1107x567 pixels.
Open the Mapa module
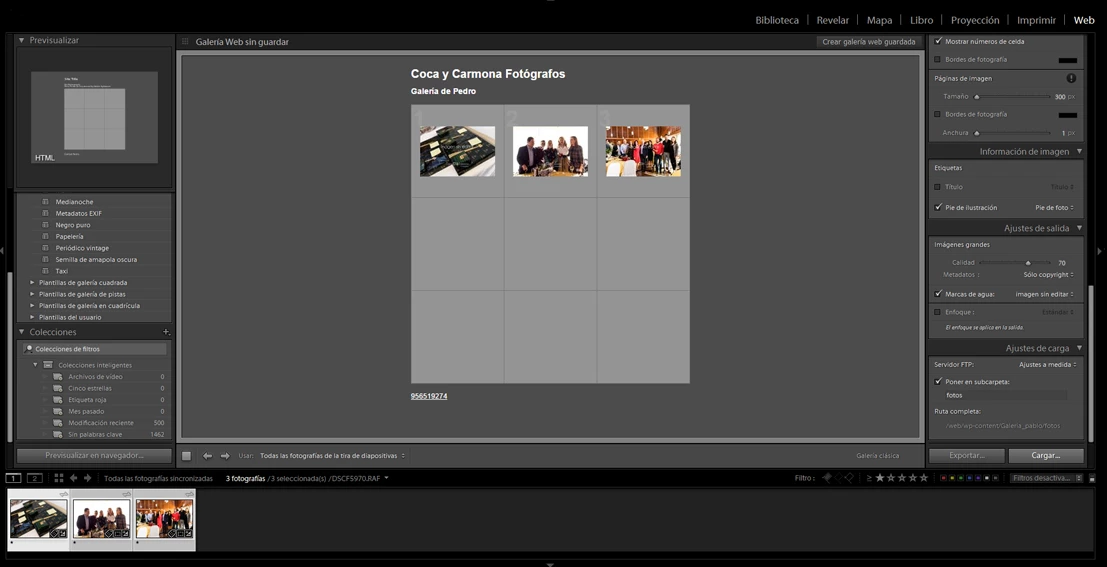pos(879,20)
